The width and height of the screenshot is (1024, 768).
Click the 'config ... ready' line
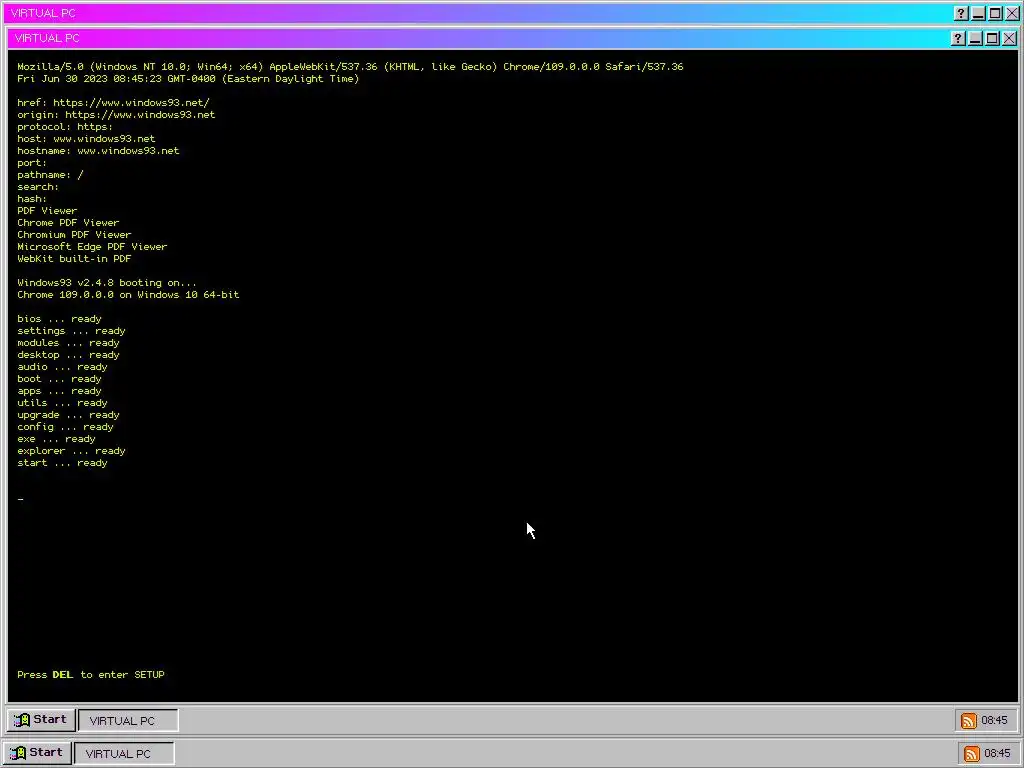[x=65, y=427]
